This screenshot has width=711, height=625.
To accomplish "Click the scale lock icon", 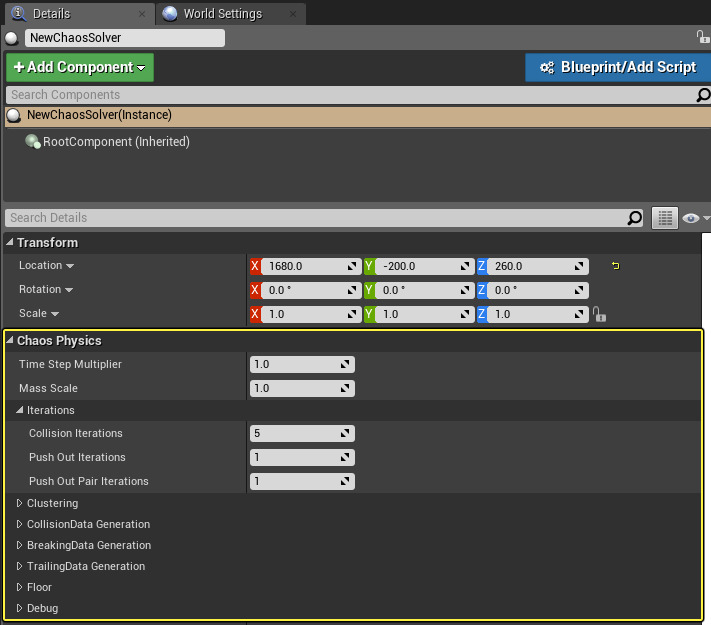I will [599, 314].
